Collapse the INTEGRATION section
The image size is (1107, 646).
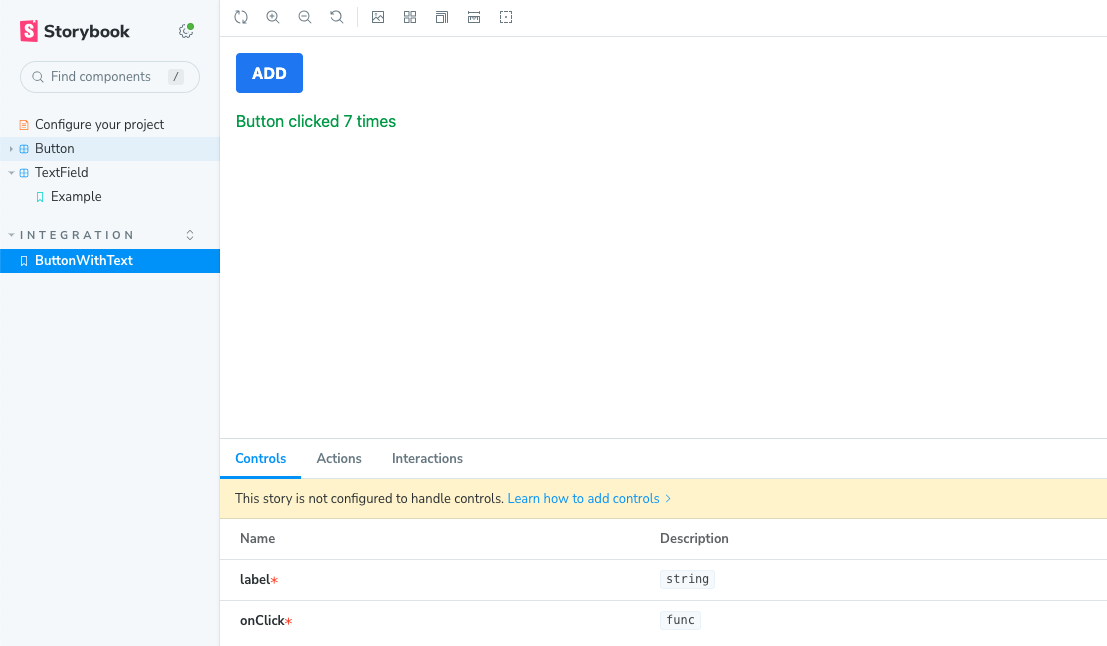point(77,235)
